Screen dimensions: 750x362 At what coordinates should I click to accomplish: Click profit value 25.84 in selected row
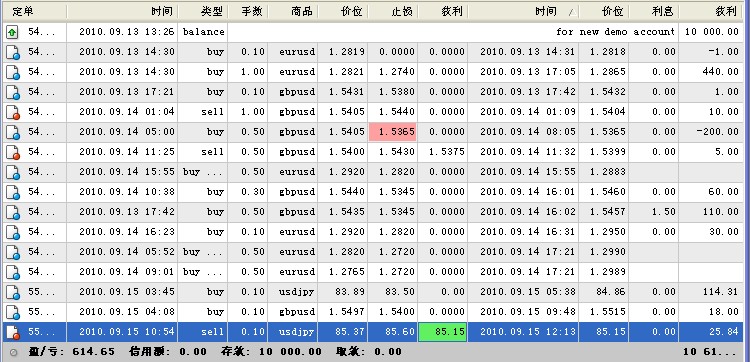pyautogui.click(x=723, y=332)
